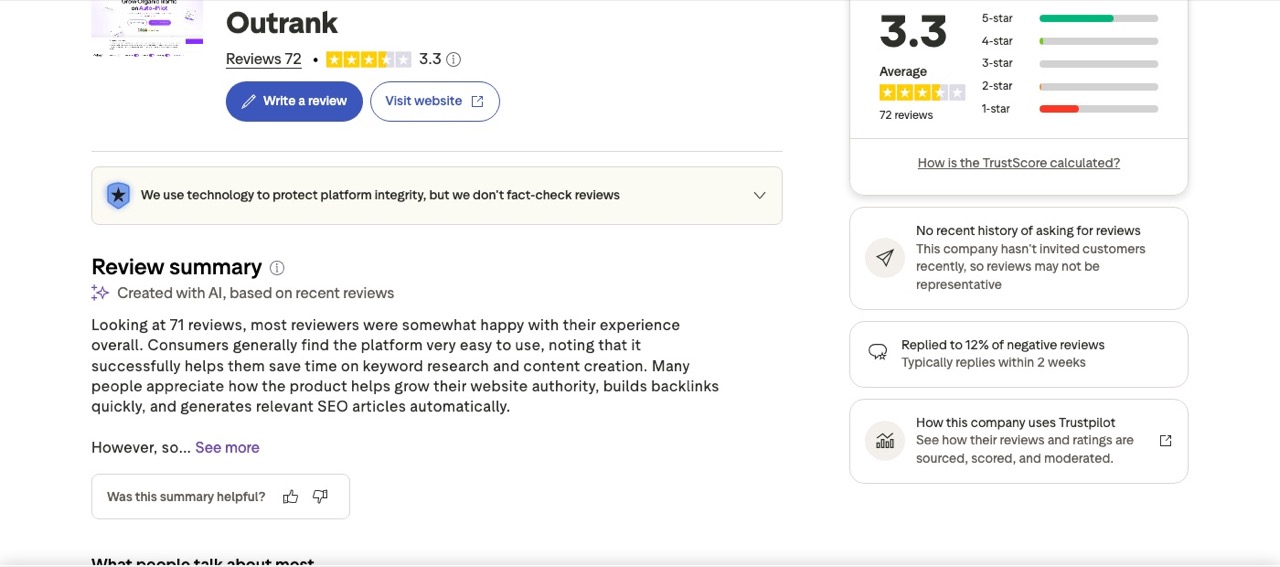Select the 2-star rating row

pyautogui.click(x=1070, y=86)
